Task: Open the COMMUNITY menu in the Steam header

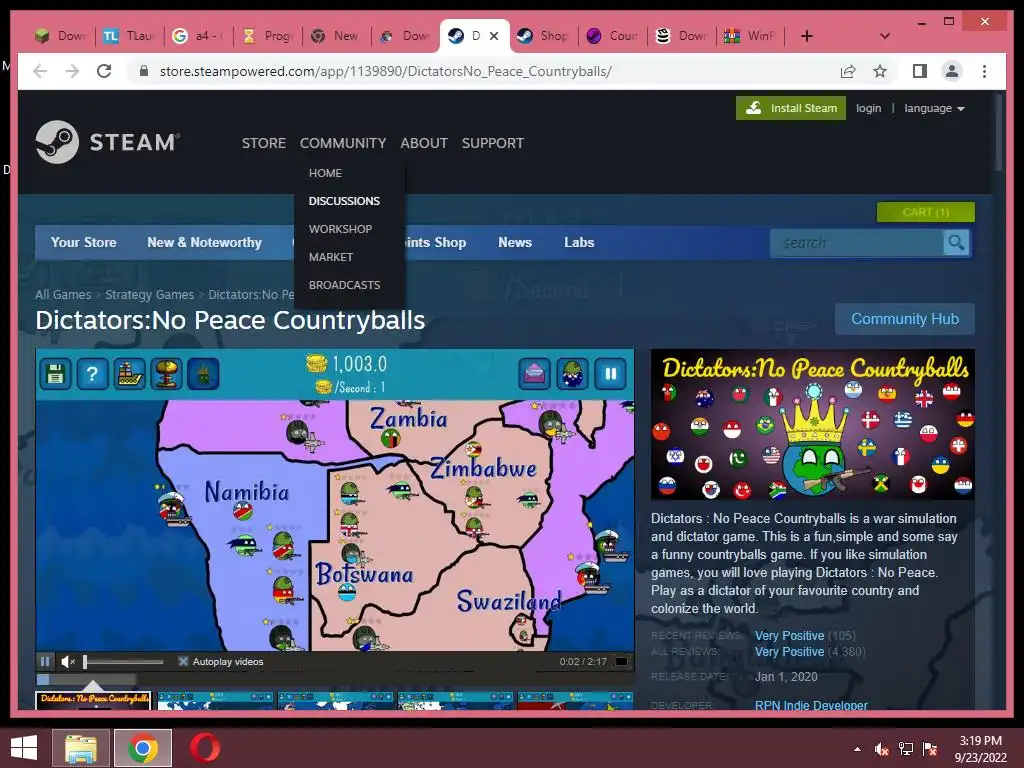Action: (x=343, y=143)
